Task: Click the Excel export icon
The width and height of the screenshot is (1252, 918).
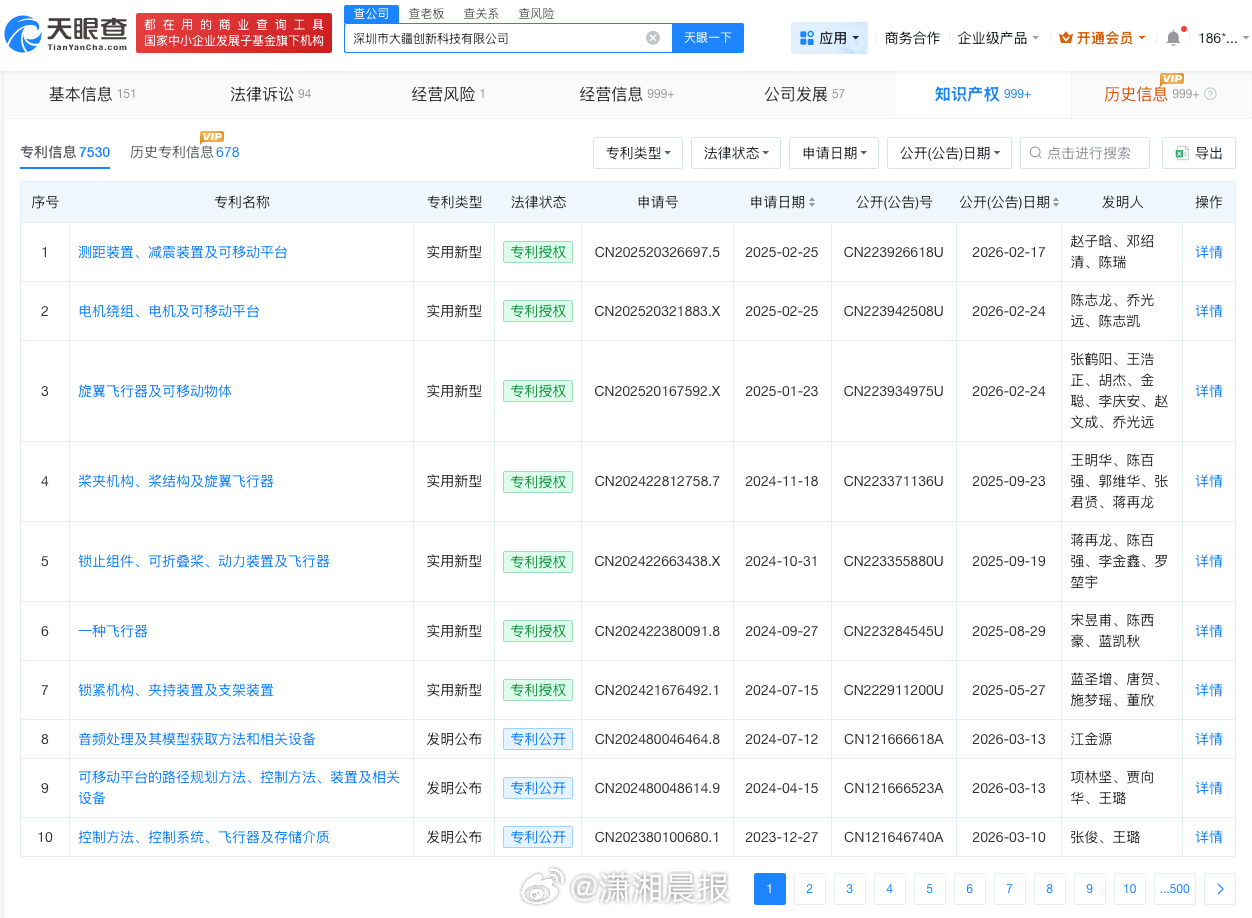Action: tap(1181, 153)
